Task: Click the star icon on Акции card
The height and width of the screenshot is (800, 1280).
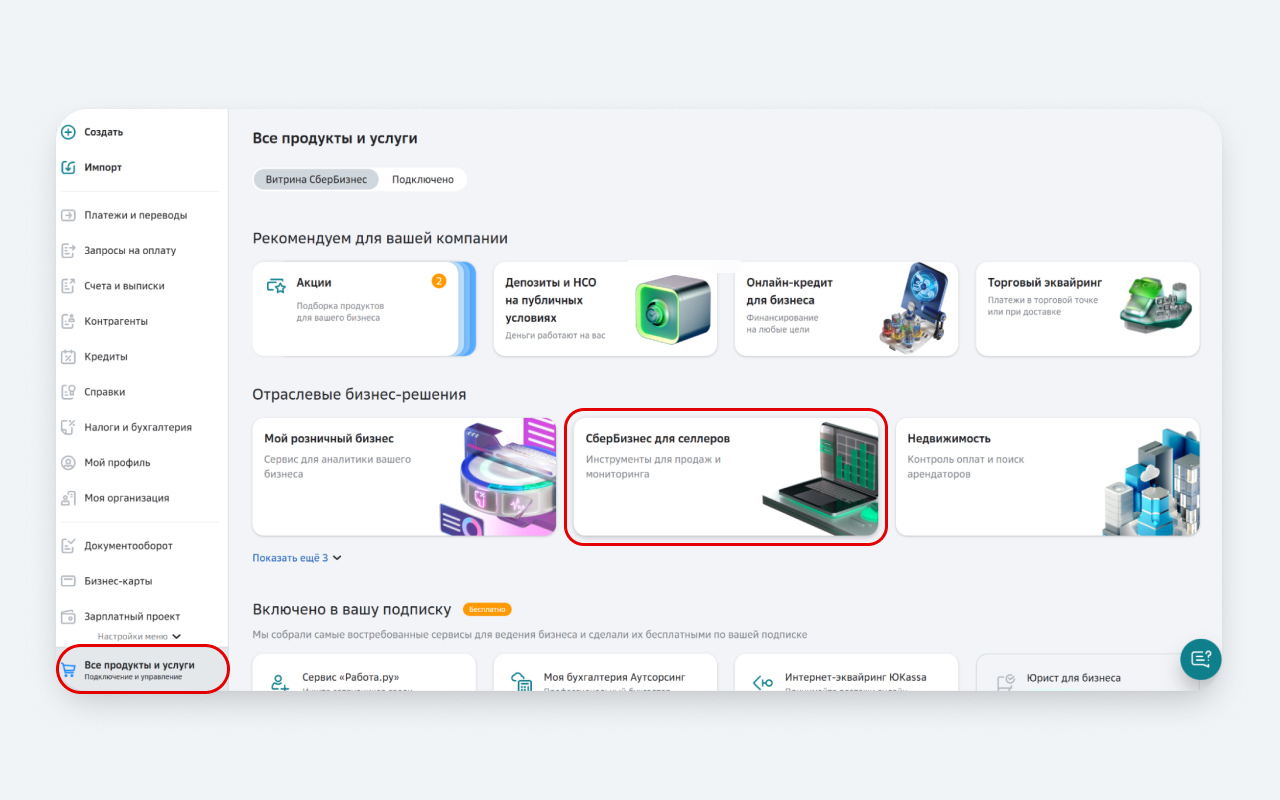Action: (277, 286)
